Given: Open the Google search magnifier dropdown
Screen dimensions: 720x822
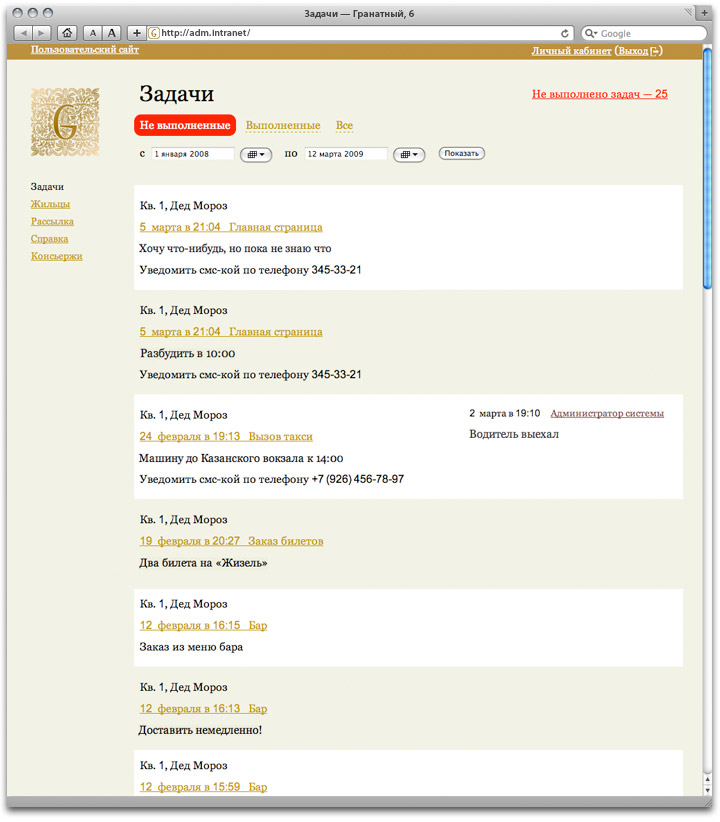Looking at the screenshot, I should (592, 33).
